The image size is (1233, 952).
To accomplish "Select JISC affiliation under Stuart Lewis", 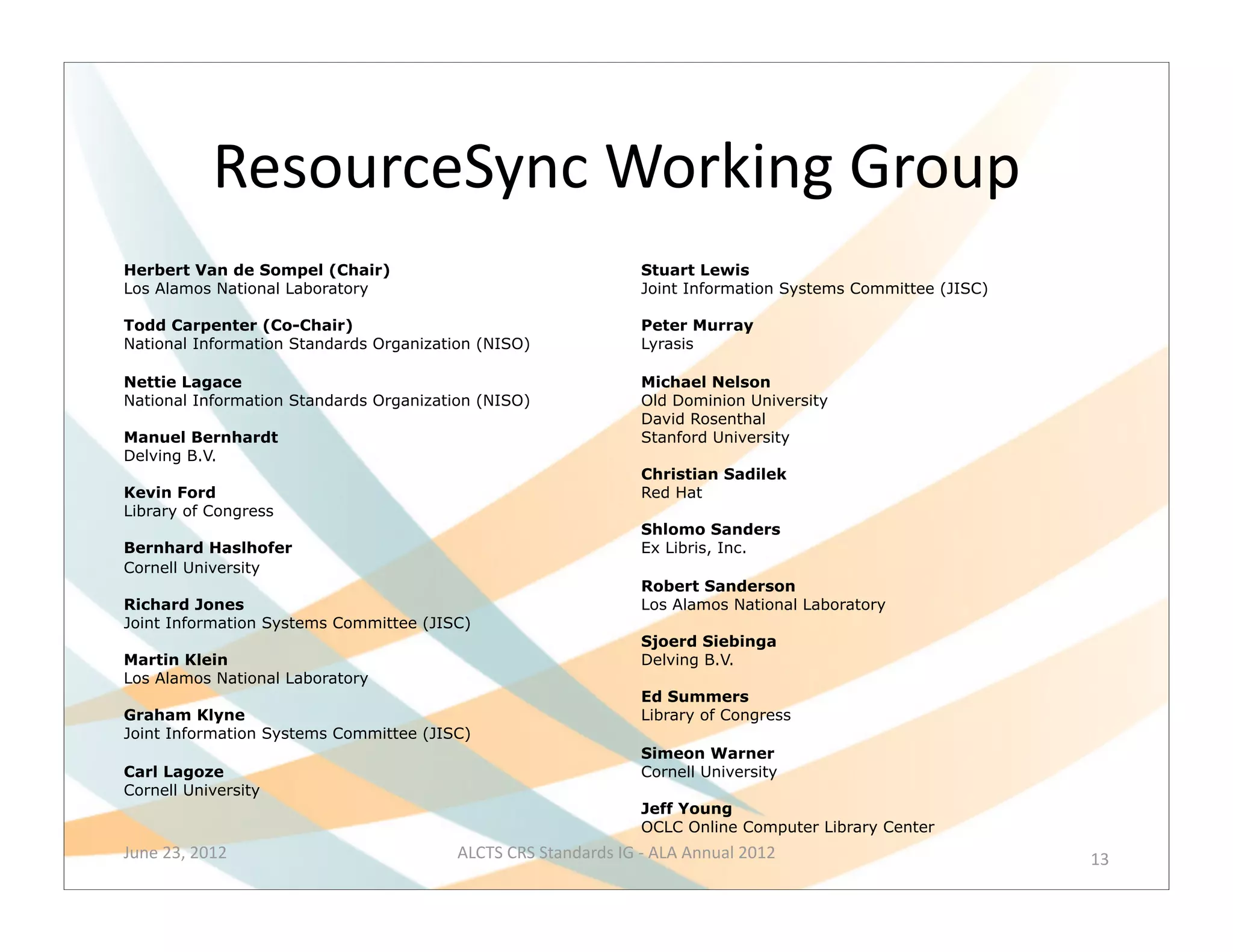I will click(x=815, y=289).
